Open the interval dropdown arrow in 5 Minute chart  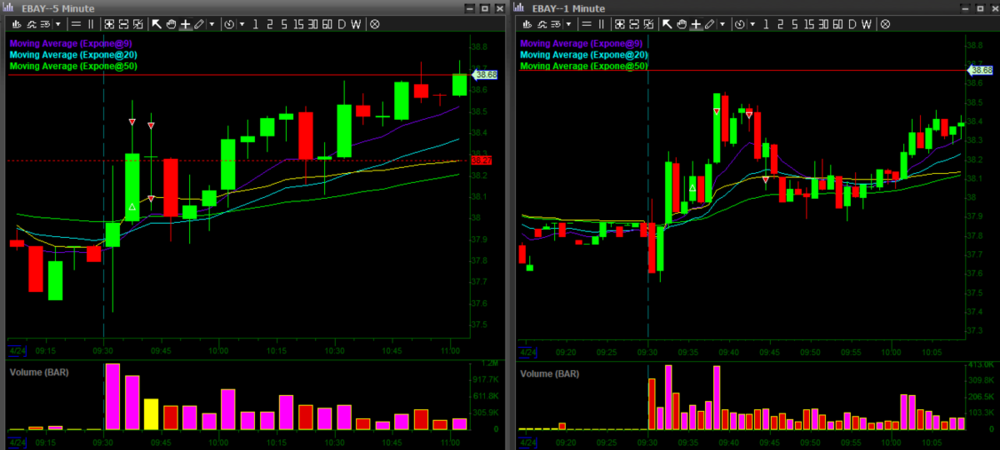click(242, 24)
